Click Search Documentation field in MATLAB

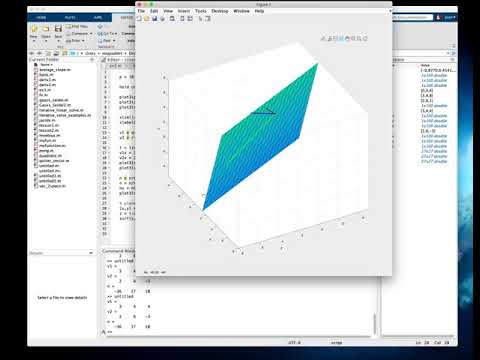pyautogui.click(x=412, y=17)
